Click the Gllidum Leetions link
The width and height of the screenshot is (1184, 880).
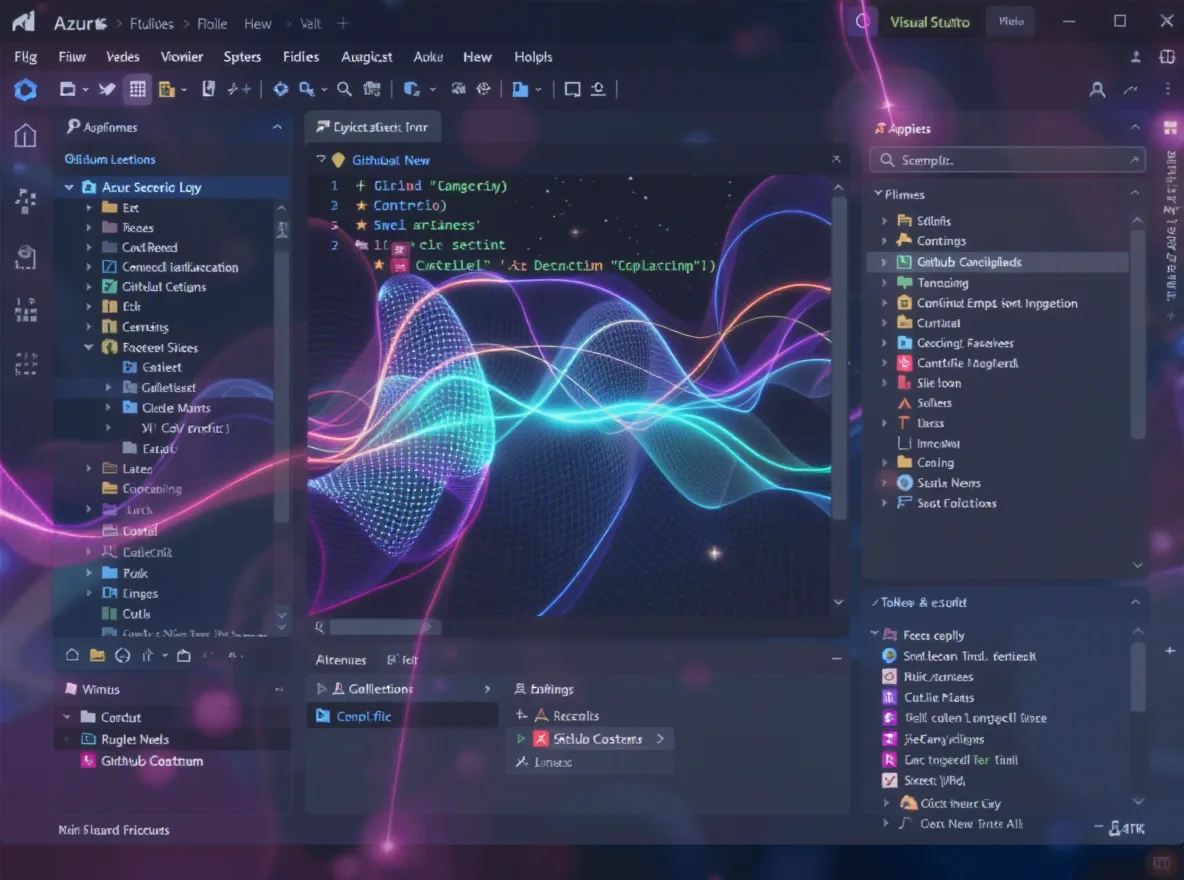109,159
